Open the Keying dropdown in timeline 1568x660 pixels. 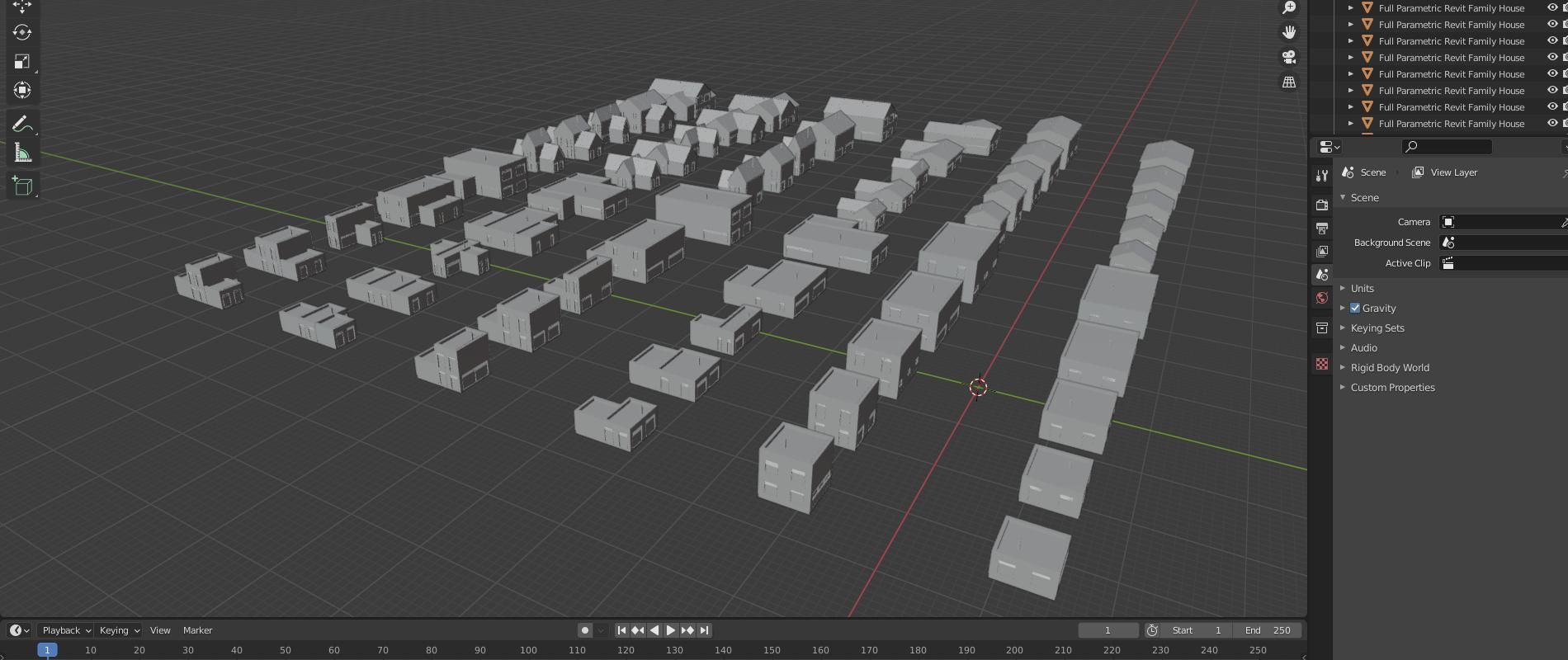119,630
